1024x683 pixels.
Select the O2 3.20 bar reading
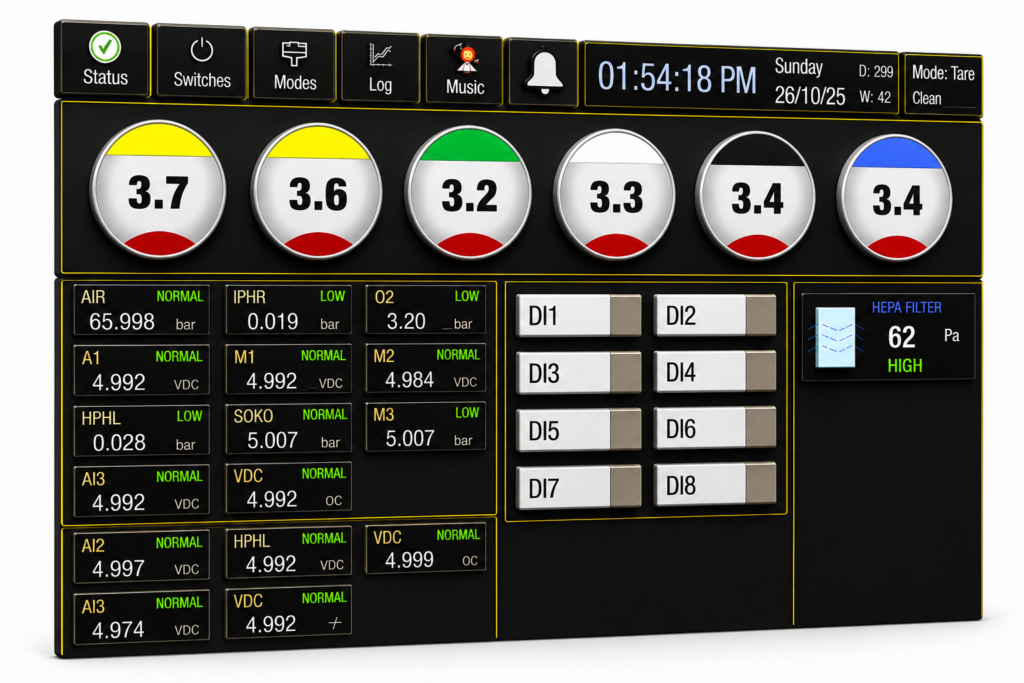(425, 310)
